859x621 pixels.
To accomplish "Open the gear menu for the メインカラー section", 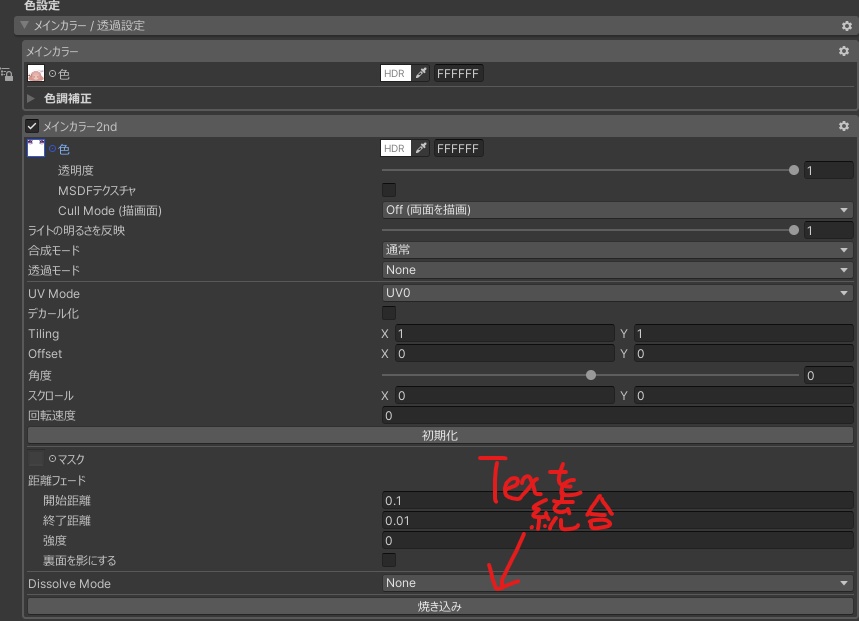I will [845, 51].
